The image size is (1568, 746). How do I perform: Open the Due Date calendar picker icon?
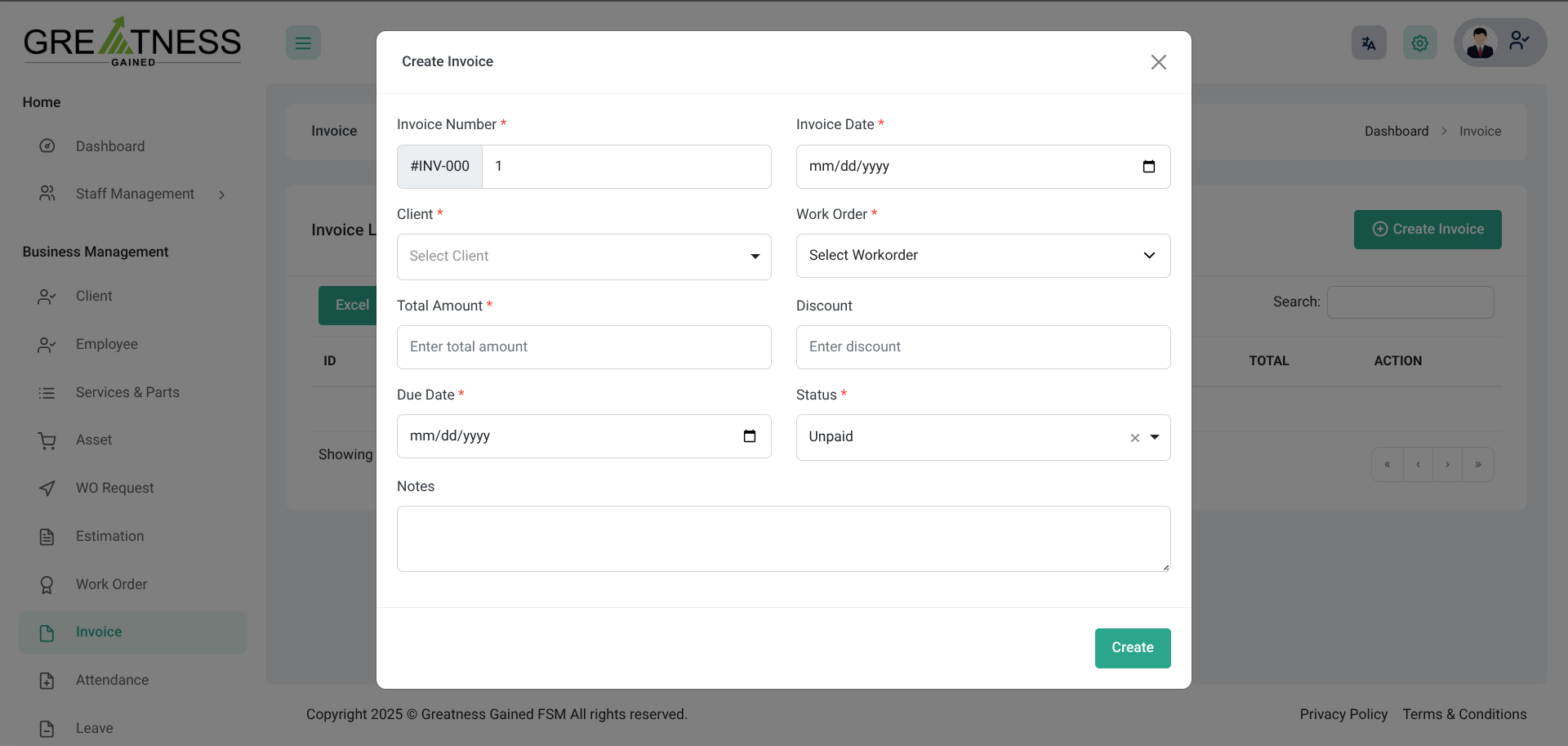tap(749, 436)
